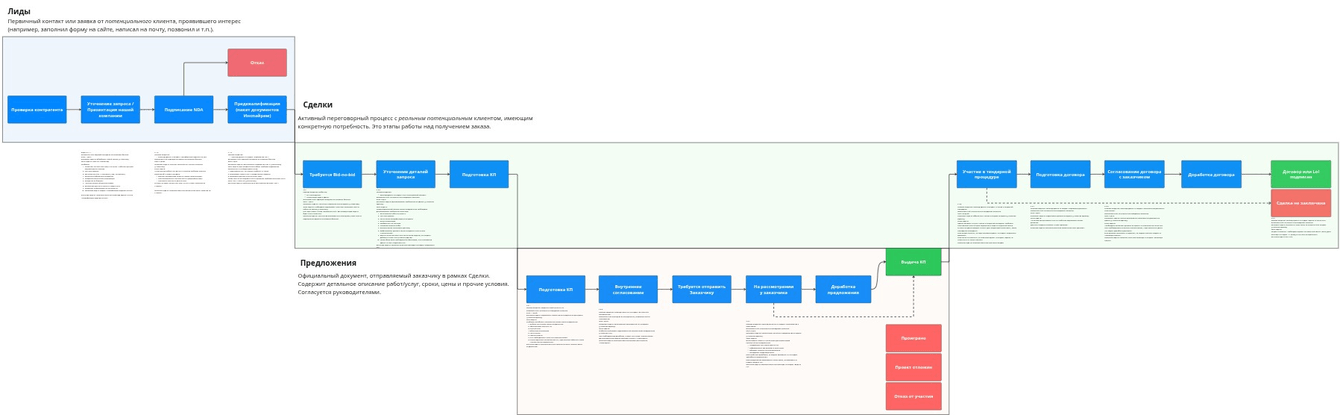Select the 'Согласование договора с заказчиком' block
This screenshot has width=1340, height=415.
coord(1134,174)
